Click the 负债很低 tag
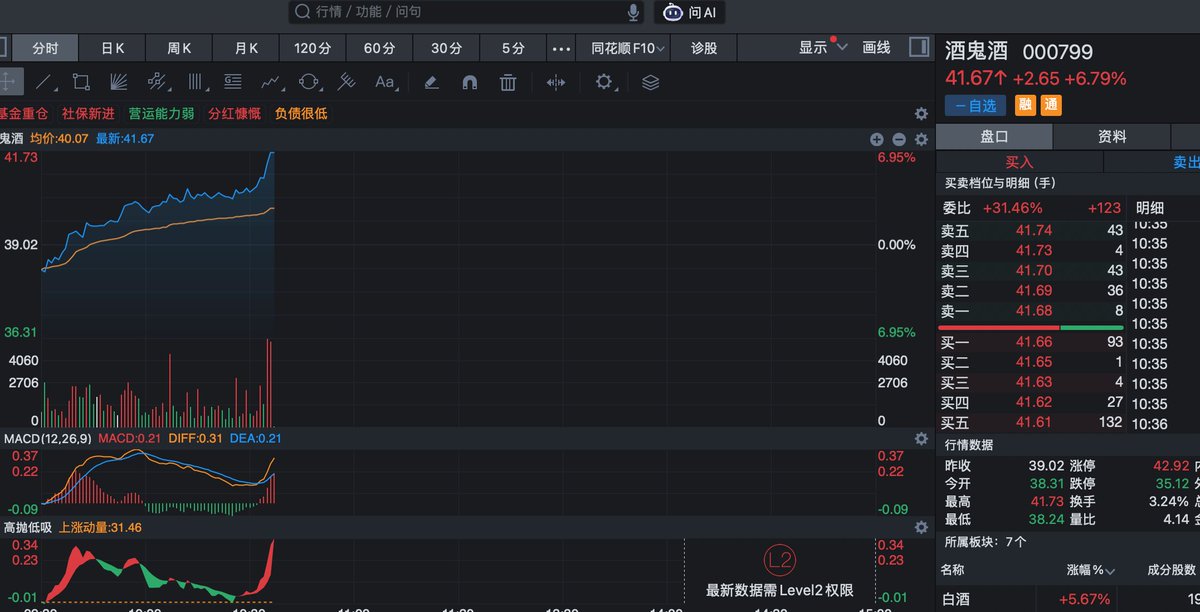Image resolution: width=1200 pixels, height=612 pixels. (x=301, y=114)
